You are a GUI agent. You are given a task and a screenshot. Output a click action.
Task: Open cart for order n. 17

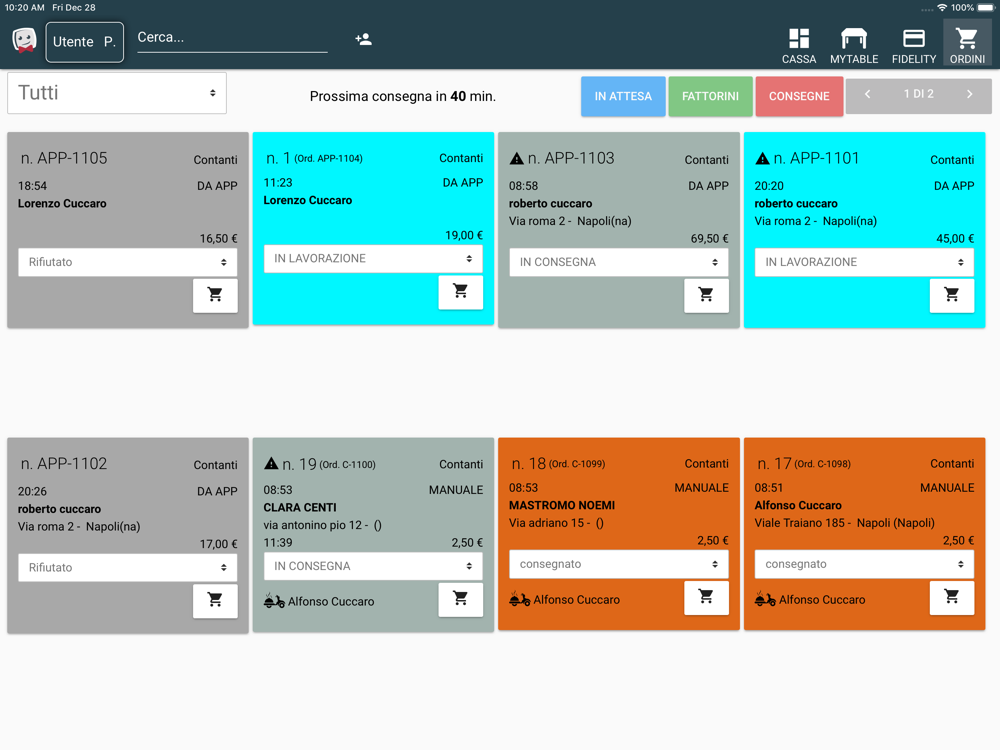click(x=951, y=597)
